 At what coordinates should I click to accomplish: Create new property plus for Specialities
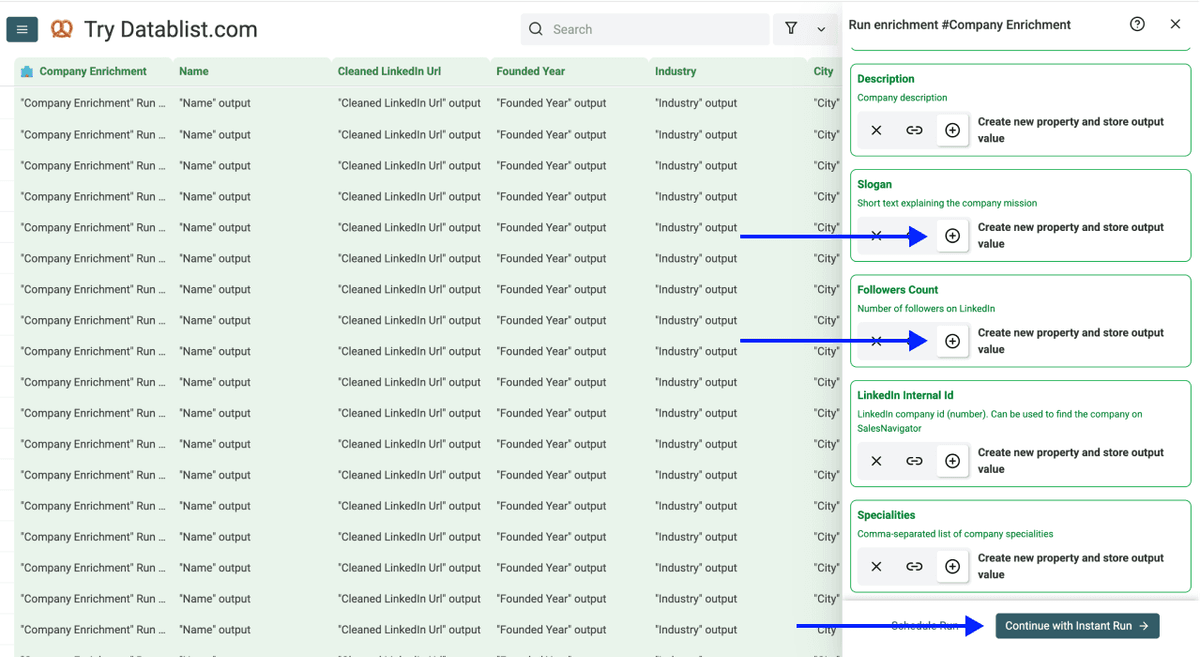pos(952,567)
